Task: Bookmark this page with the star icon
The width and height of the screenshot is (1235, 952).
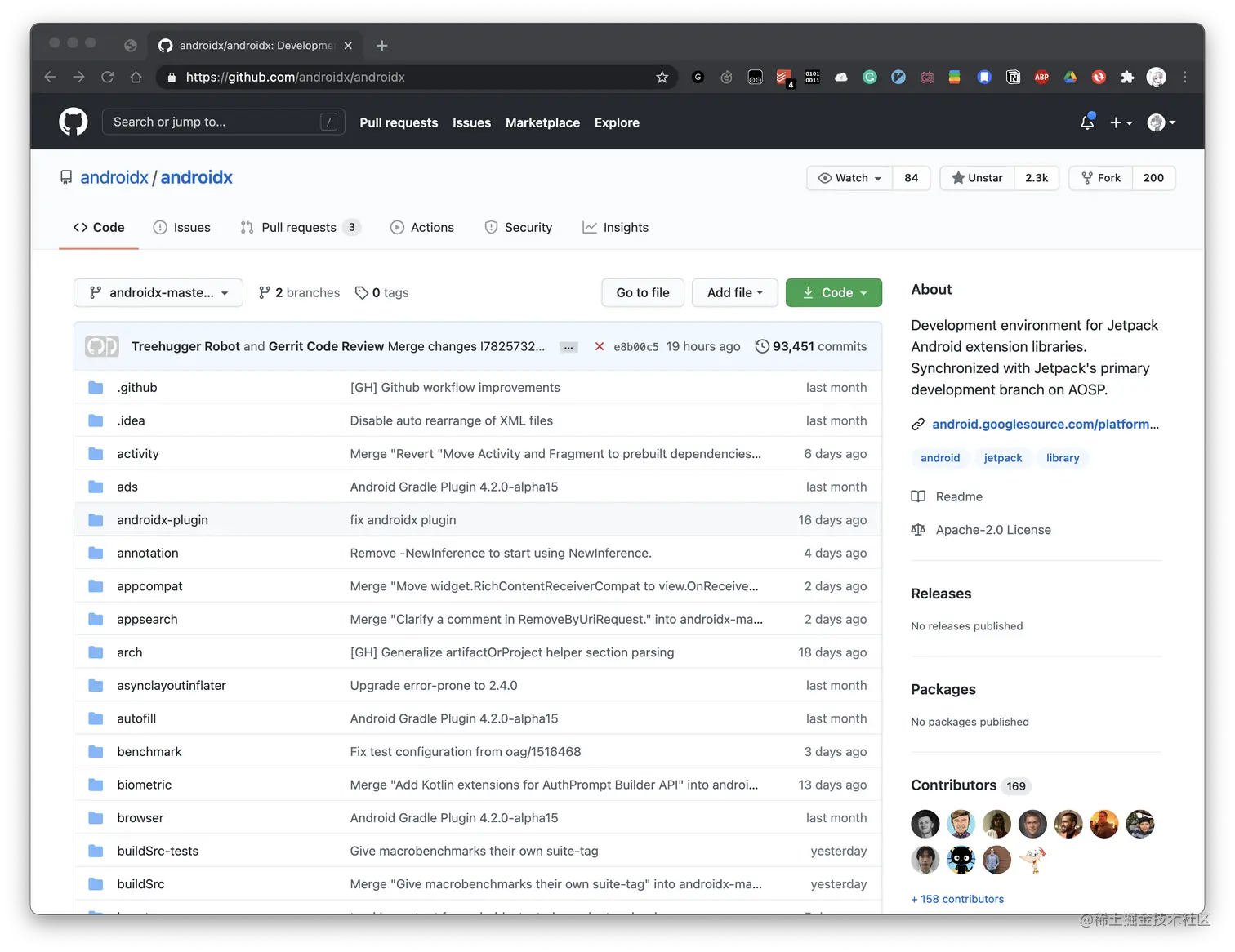Action: click(x=662, y=77)
